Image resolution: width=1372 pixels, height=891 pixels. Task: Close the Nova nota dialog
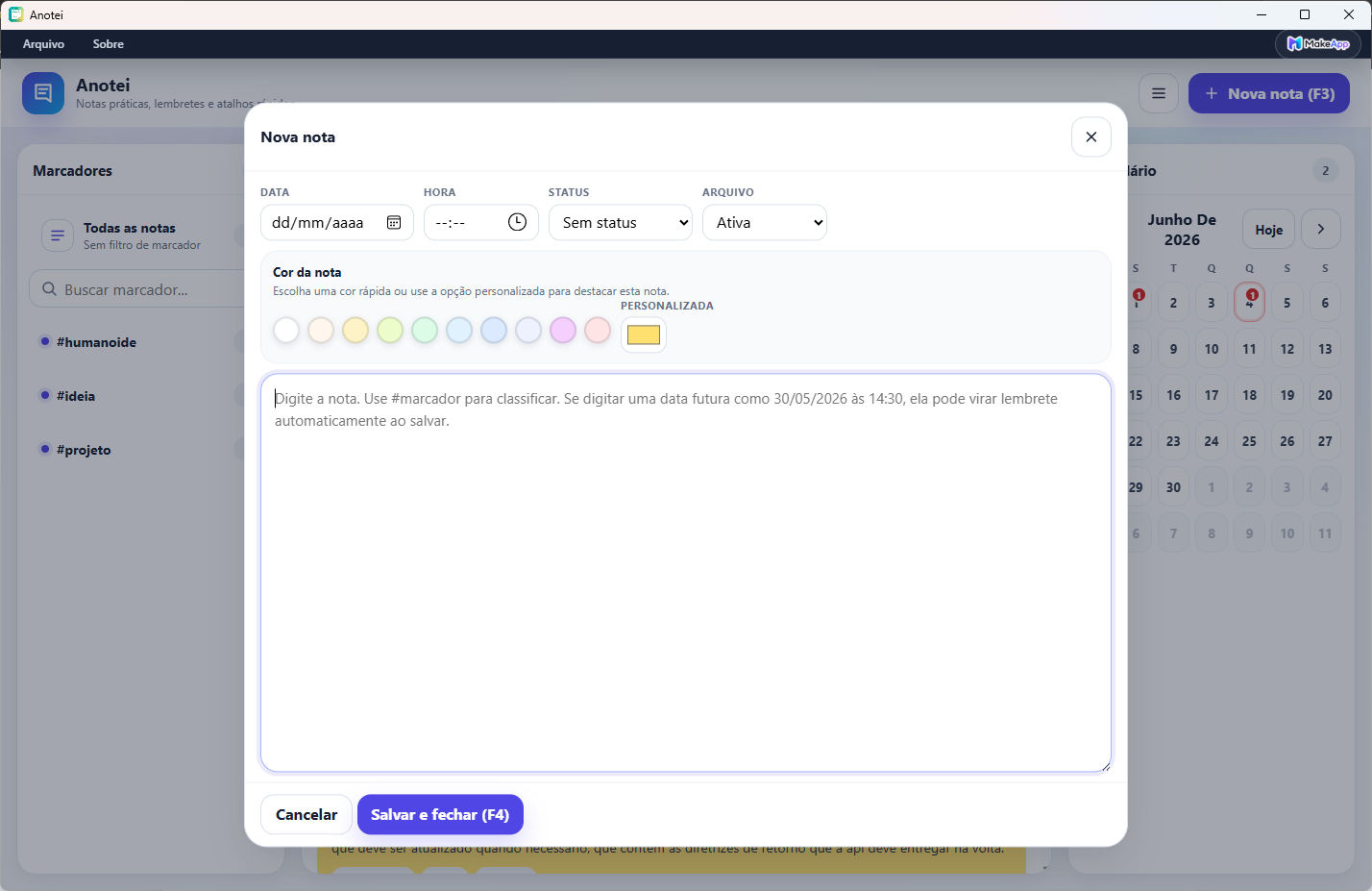tap(1091, 136)
